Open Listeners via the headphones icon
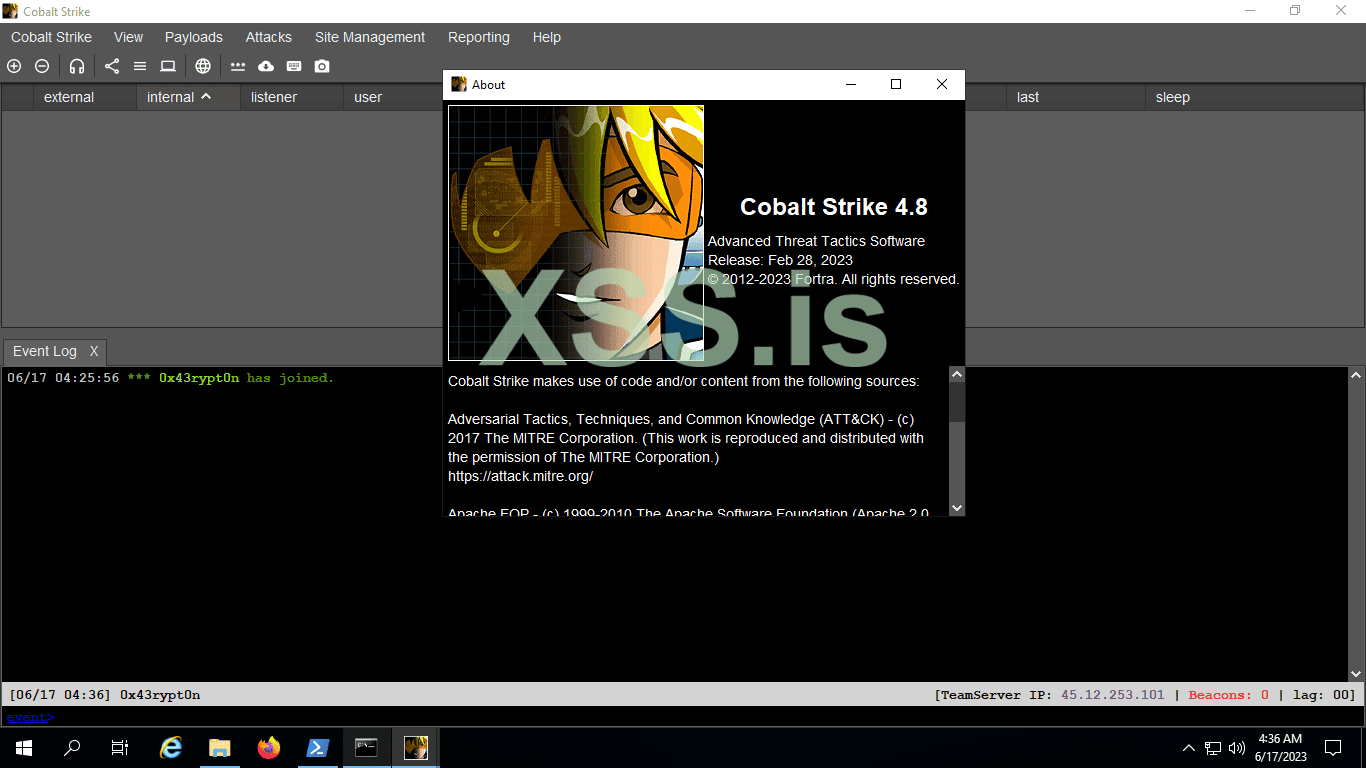 [x=77, y=66]
